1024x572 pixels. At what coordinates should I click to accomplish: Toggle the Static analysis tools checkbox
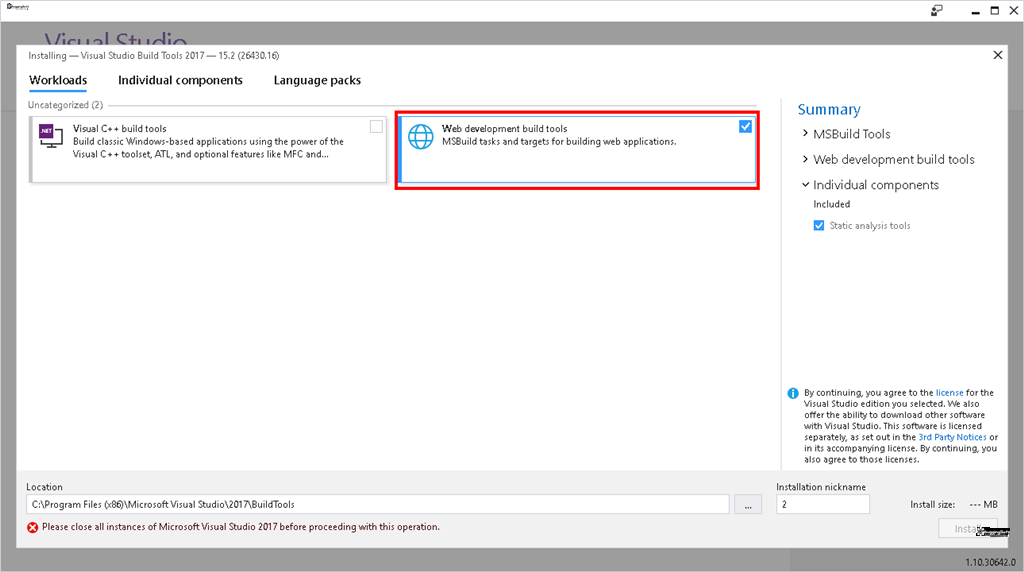[x=819, y=225]
